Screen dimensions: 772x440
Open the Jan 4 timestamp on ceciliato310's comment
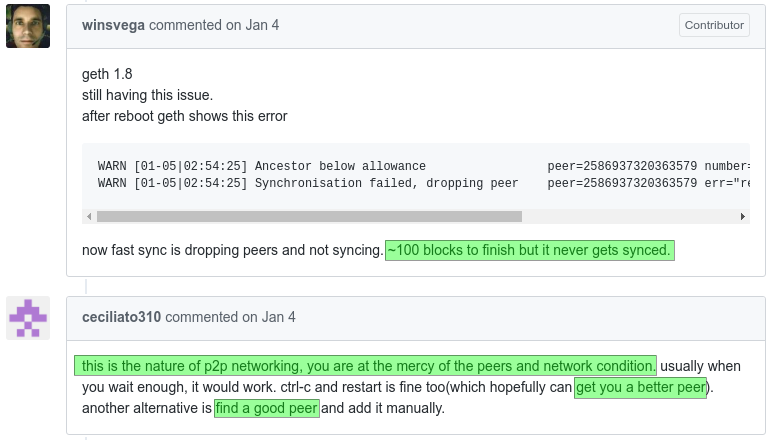pyautogui.click(x=278, y=317)
